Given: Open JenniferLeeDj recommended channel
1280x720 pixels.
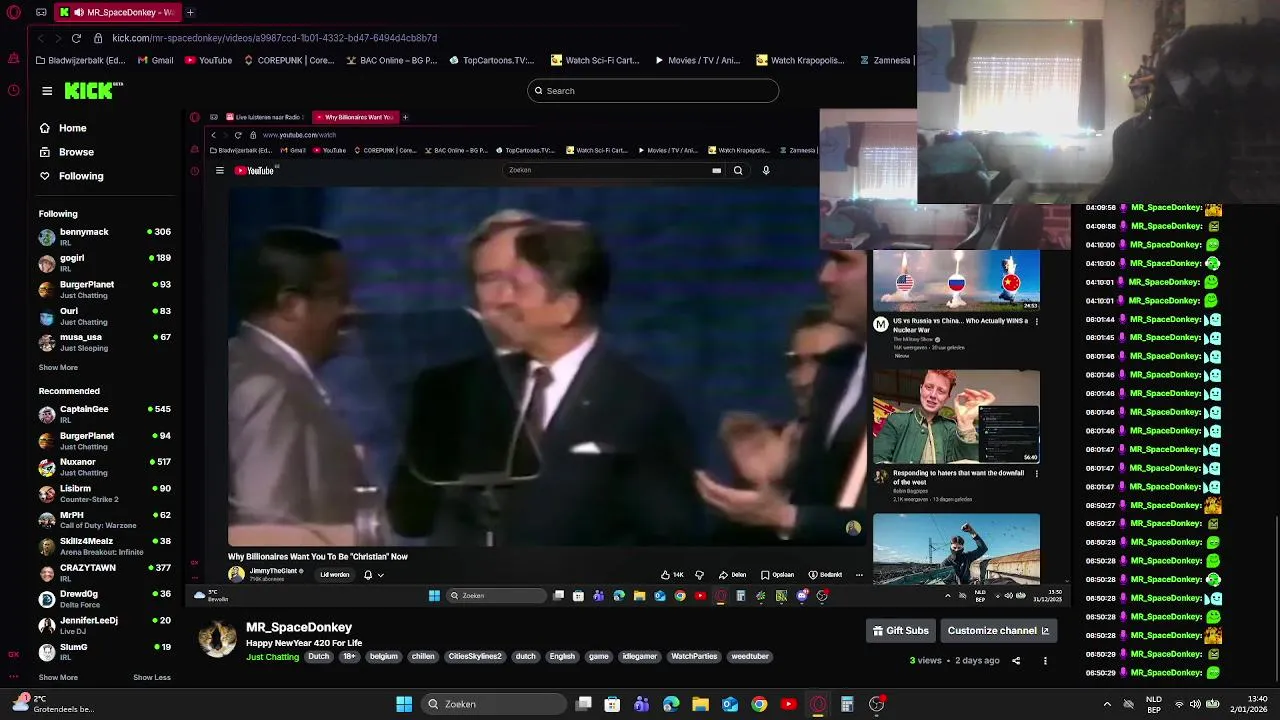Looking at the screenshot, I should (105, 625).
